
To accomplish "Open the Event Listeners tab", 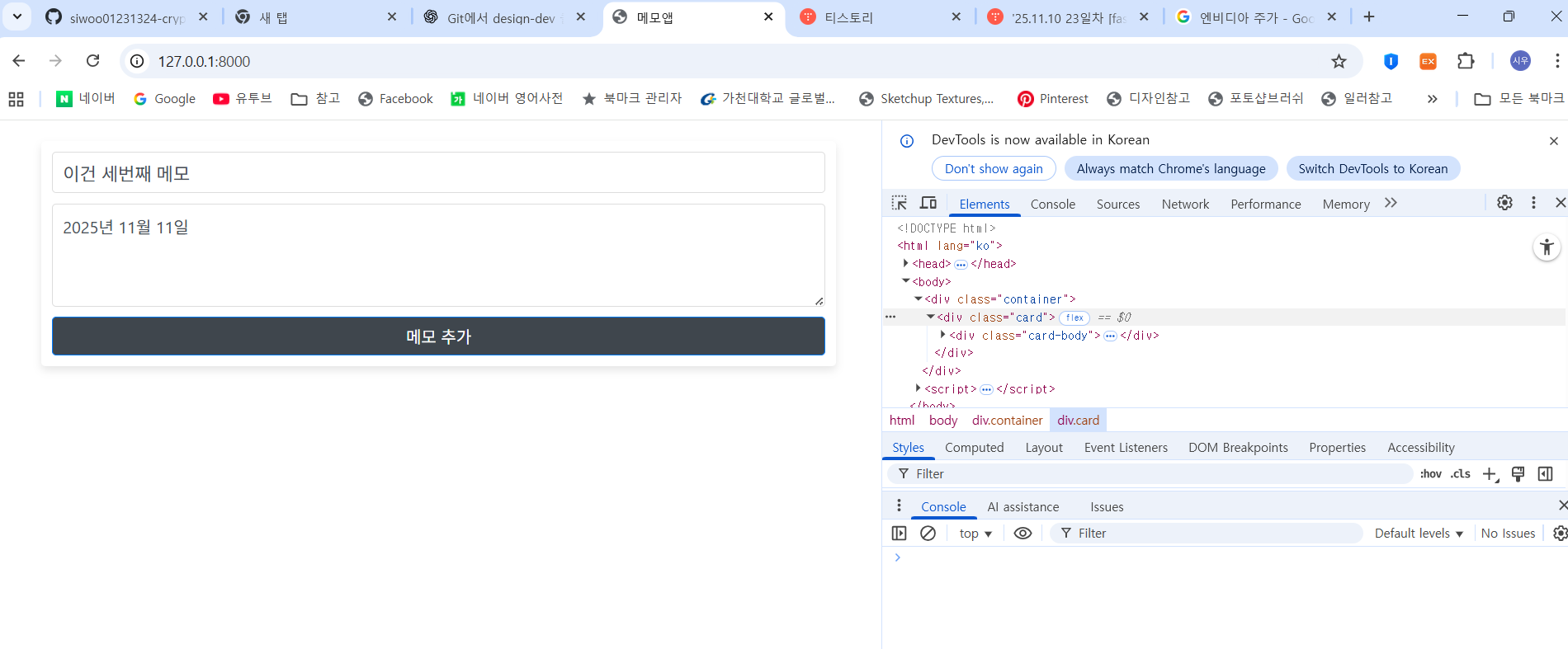I will pos(1126,447).
